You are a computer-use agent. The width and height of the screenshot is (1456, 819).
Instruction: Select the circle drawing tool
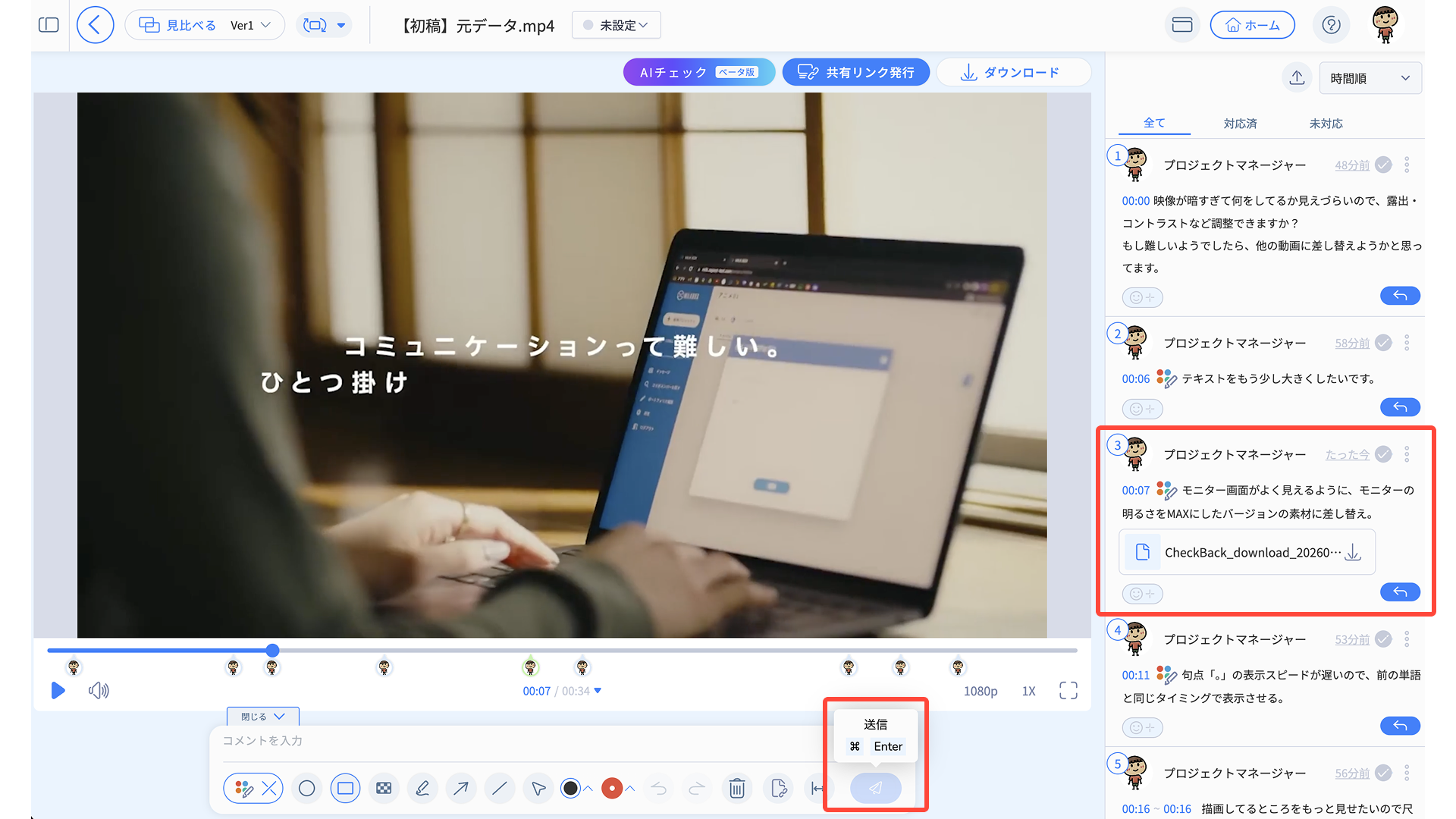pos(306,789)
